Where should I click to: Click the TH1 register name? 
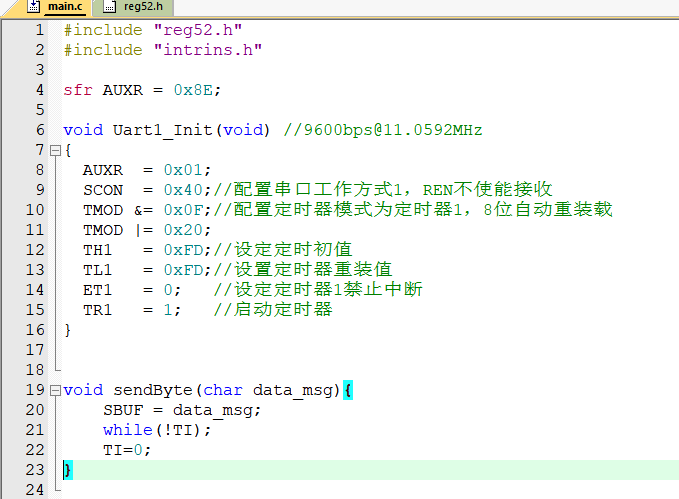[98, 250]
